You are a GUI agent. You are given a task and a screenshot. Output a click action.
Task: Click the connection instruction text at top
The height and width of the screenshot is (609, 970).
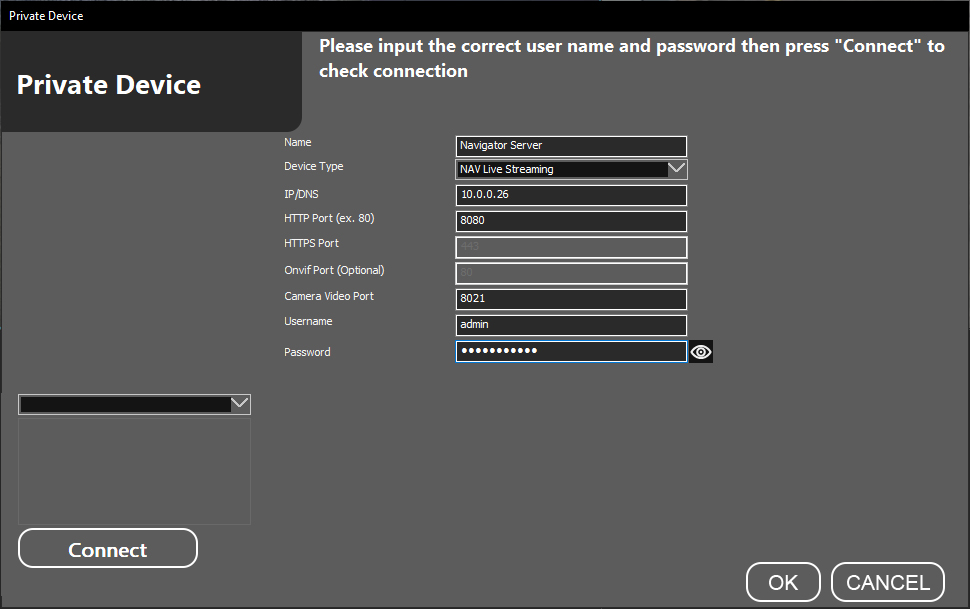click(x=631, y=59)
